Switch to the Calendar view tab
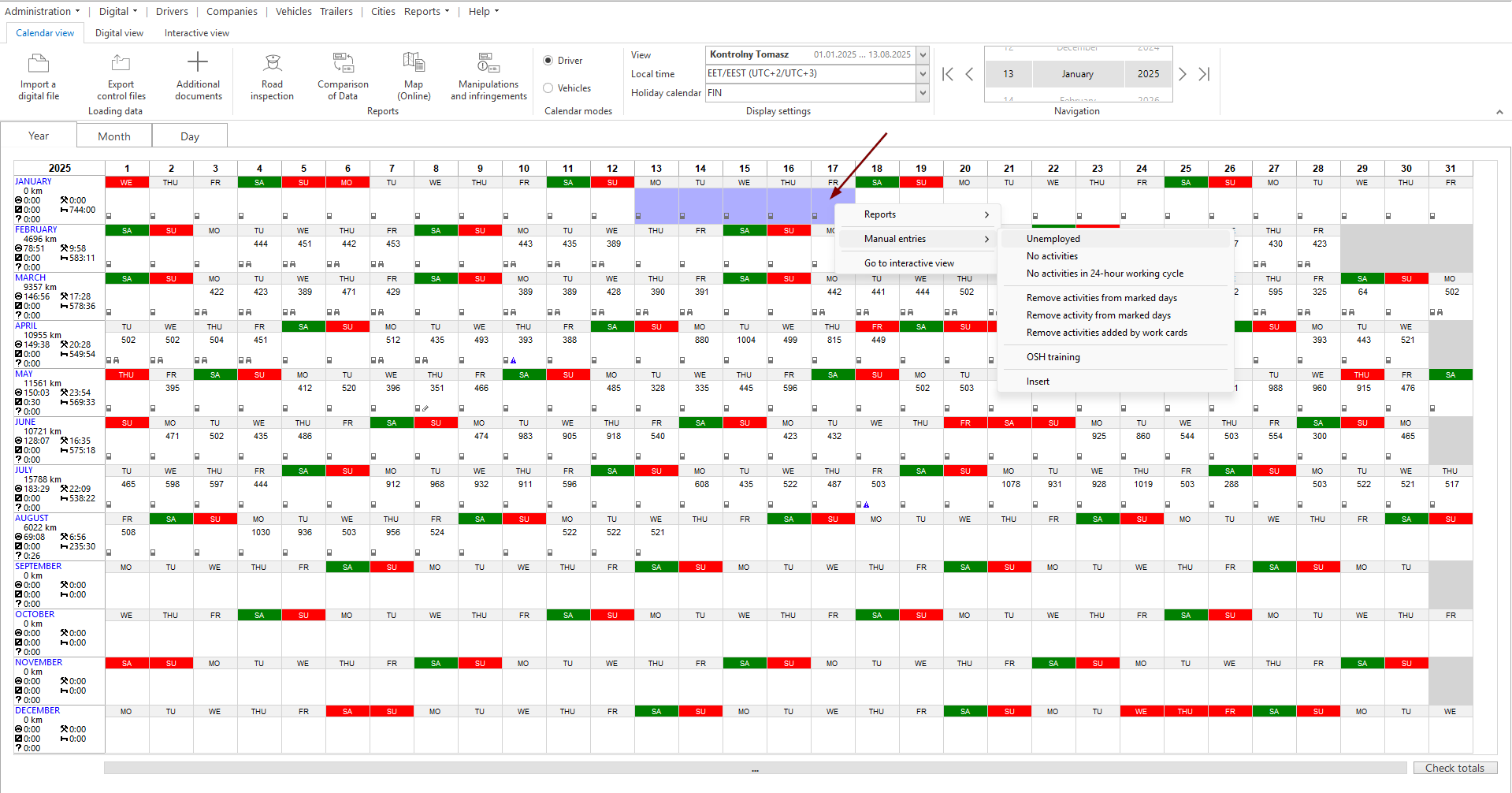1512x793 pixels. 45,33
